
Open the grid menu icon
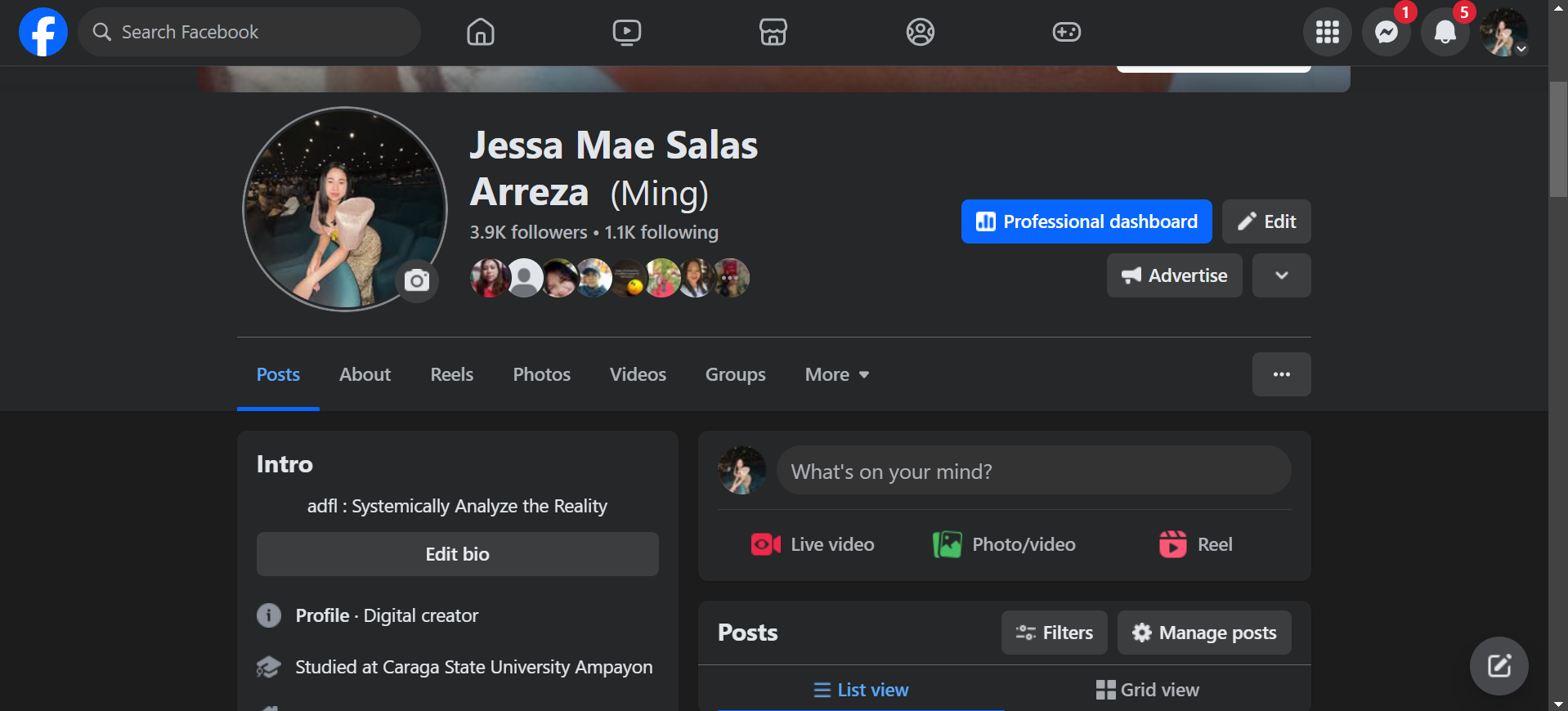click(x=1327, y=33)
